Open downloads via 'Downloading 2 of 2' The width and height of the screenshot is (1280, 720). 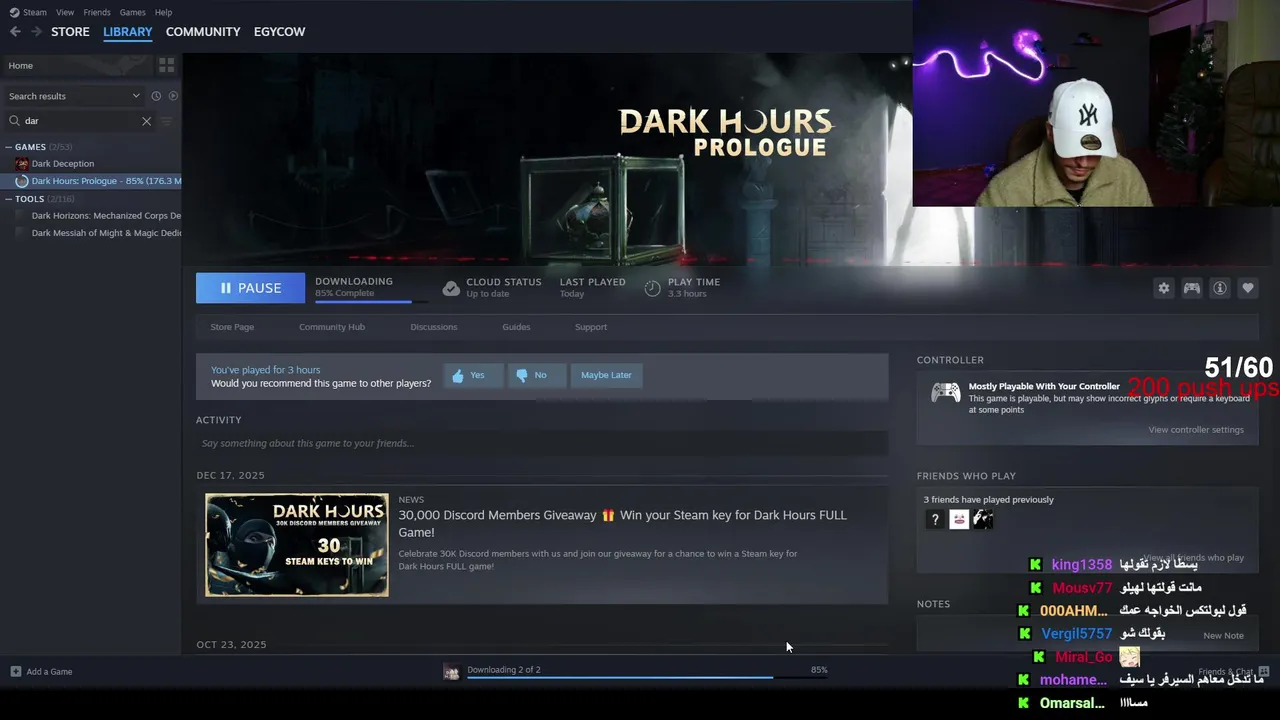coord(504,670)
